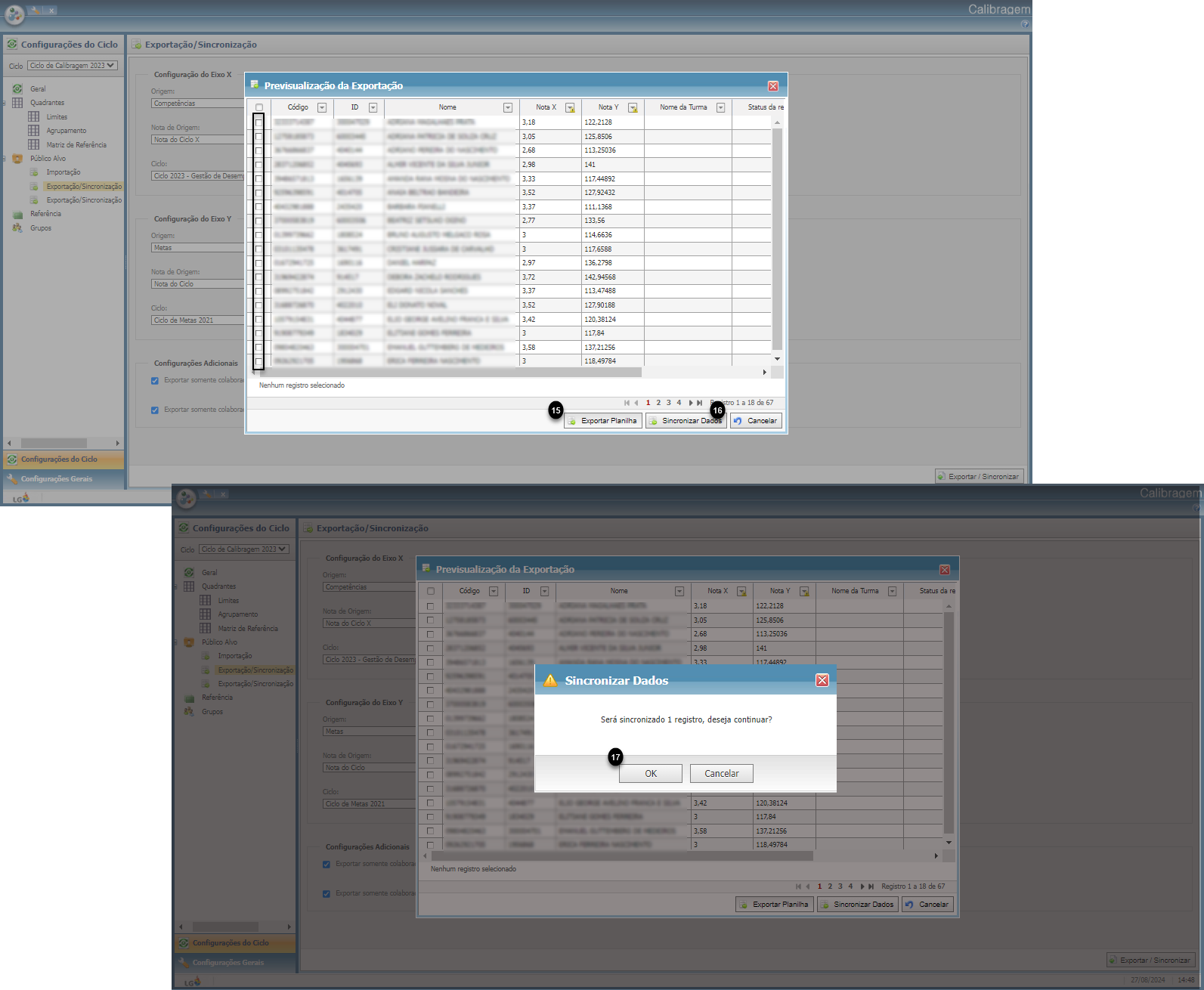
Task: Click the Calibragem app logo in upper screenshot
Action: click(14, 14)
